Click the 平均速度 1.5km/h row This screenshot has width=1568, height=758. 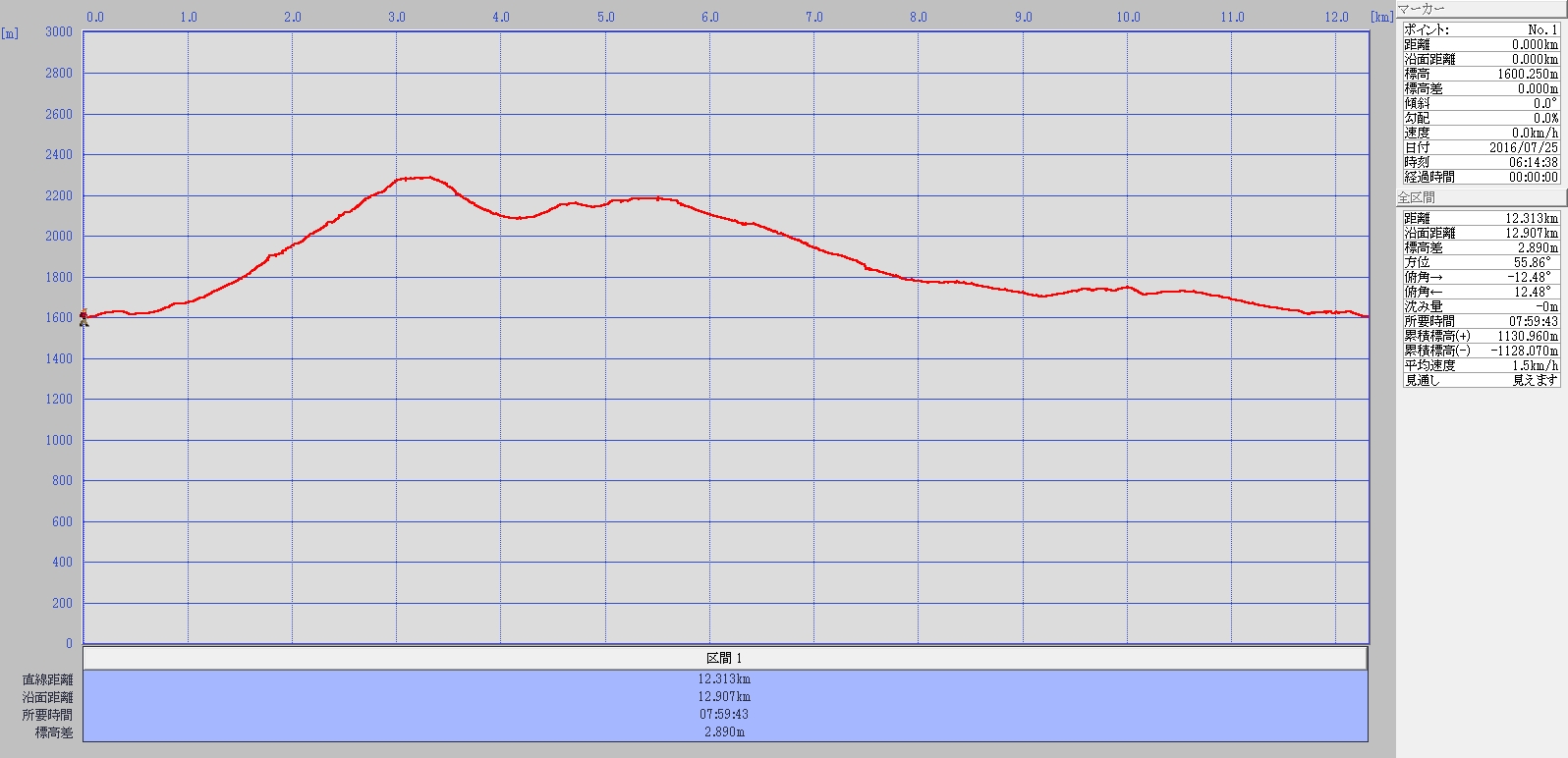point(1481,365)
